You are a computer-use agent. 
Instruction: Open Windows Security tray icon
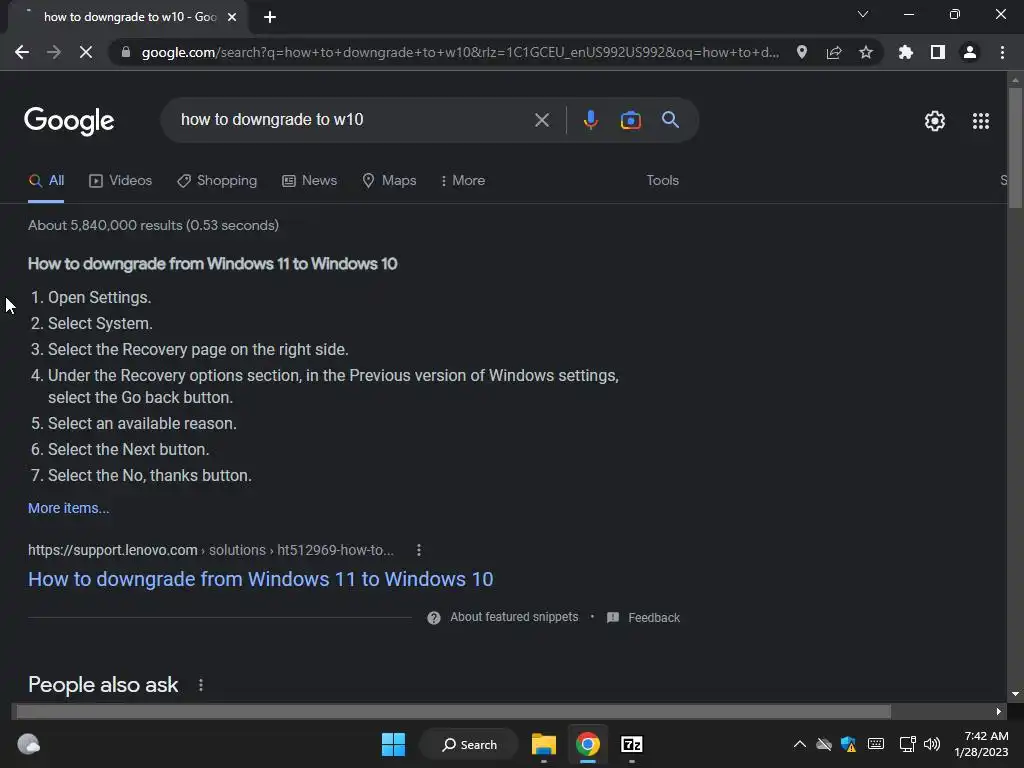click(848, 744)
